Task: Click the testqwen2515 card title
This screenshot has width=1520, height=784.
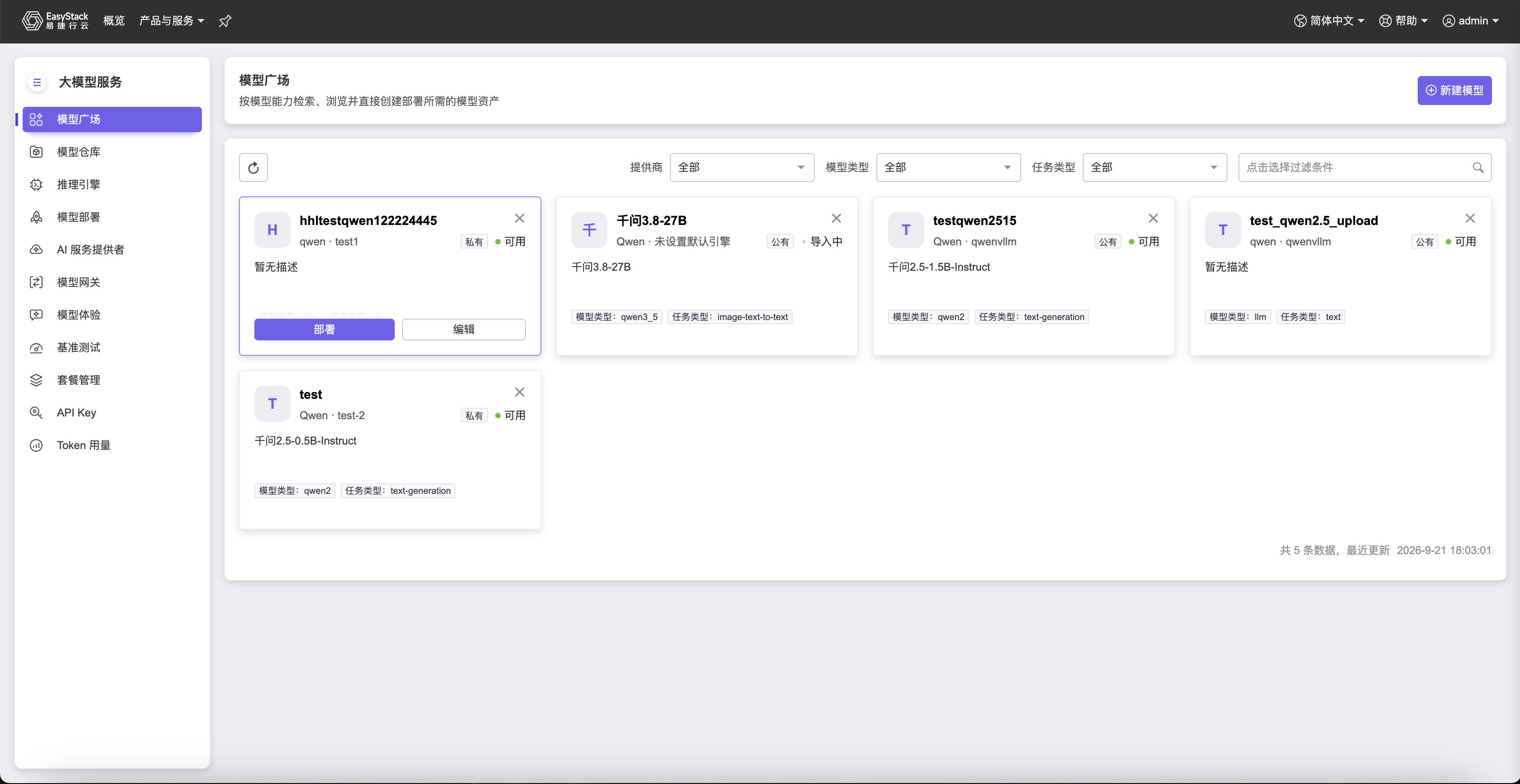Action: (x=974, y=220)
